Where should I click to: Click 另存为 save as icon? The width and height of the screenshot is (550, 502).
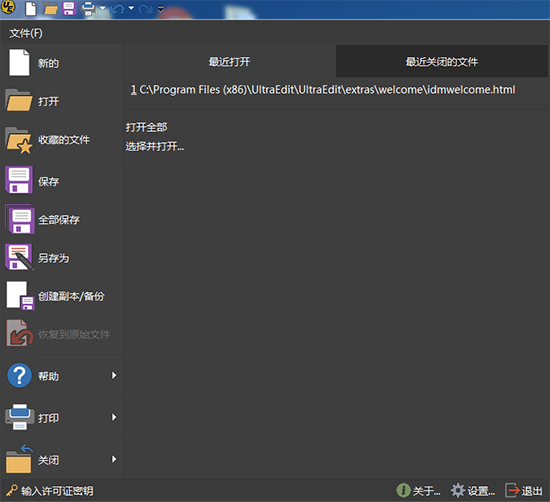20,257
